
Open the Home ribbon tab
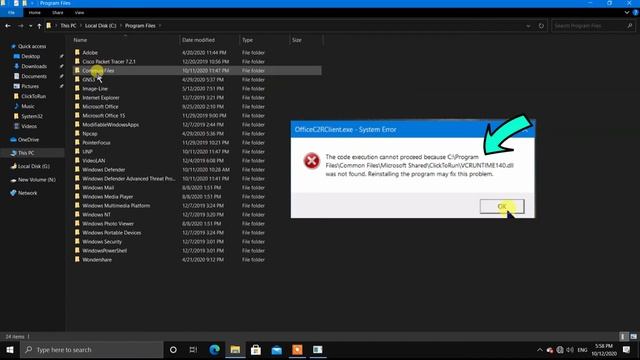[35, 13]
